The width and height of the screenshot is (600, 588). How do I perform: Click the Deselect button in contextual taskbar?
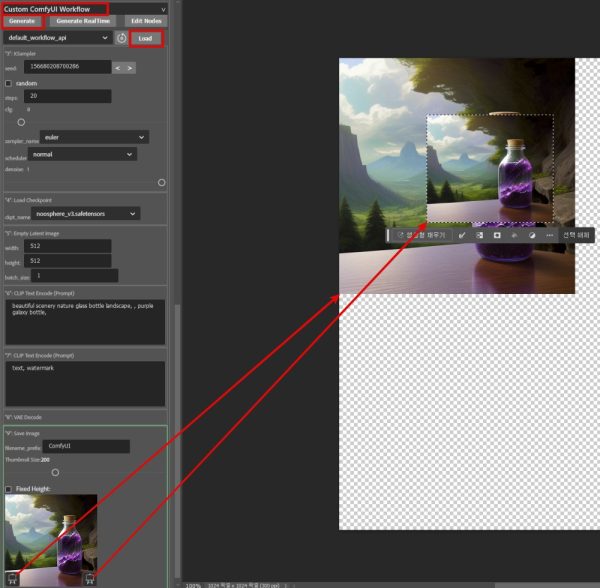[x=576, y=235]
